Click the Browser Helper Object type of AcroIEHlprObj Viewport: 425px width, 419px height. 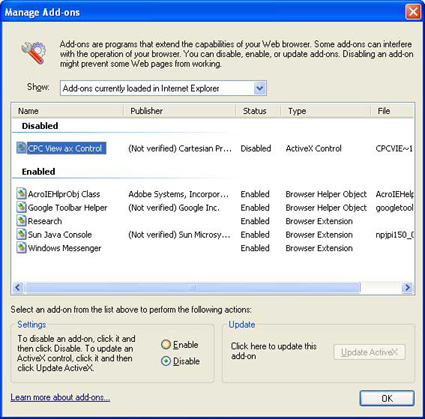[326, 194]
